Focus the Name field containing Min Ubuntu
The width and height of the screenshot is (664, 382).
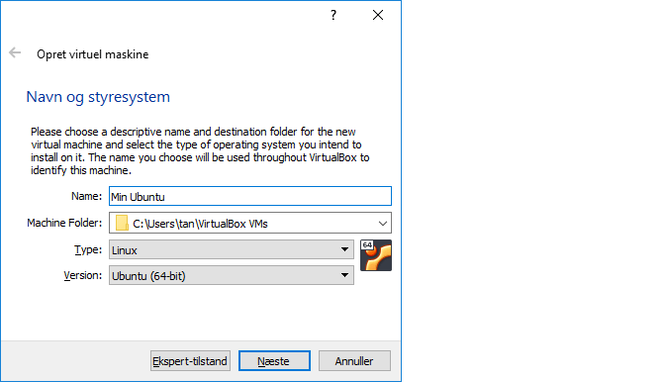click(x=250, y=197)
